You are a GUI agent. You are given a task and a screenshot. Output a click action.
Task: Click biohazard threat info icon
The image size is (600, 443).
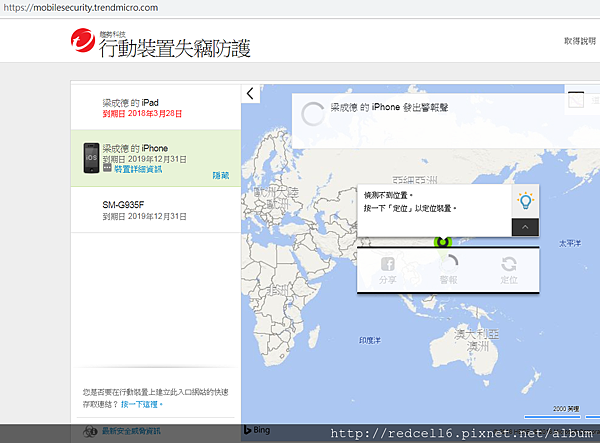coord(90,432)
